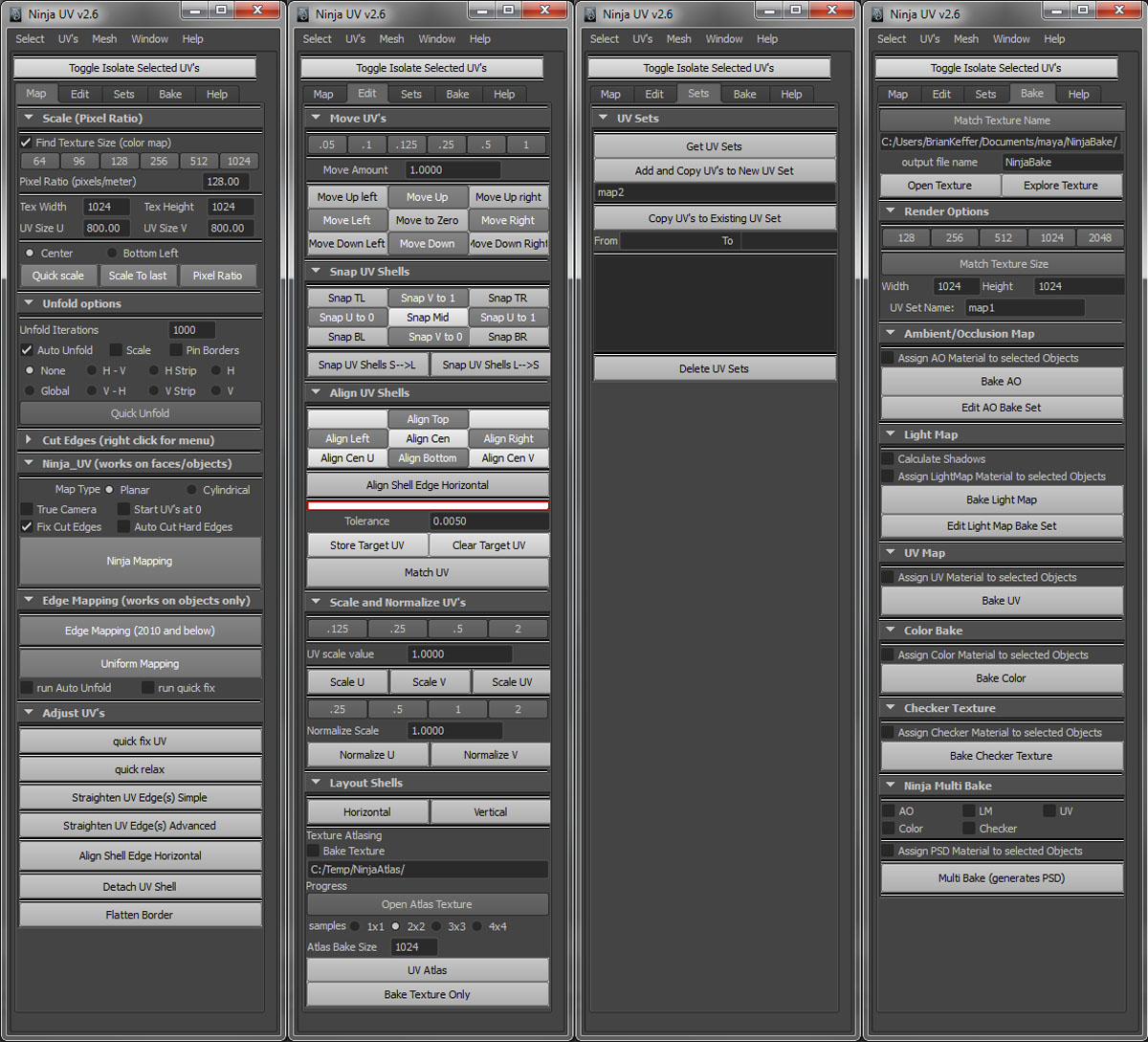Viewport: 1148px width, 1042px height.
Task: Click the Normalize U button
Action: (367, 755)
